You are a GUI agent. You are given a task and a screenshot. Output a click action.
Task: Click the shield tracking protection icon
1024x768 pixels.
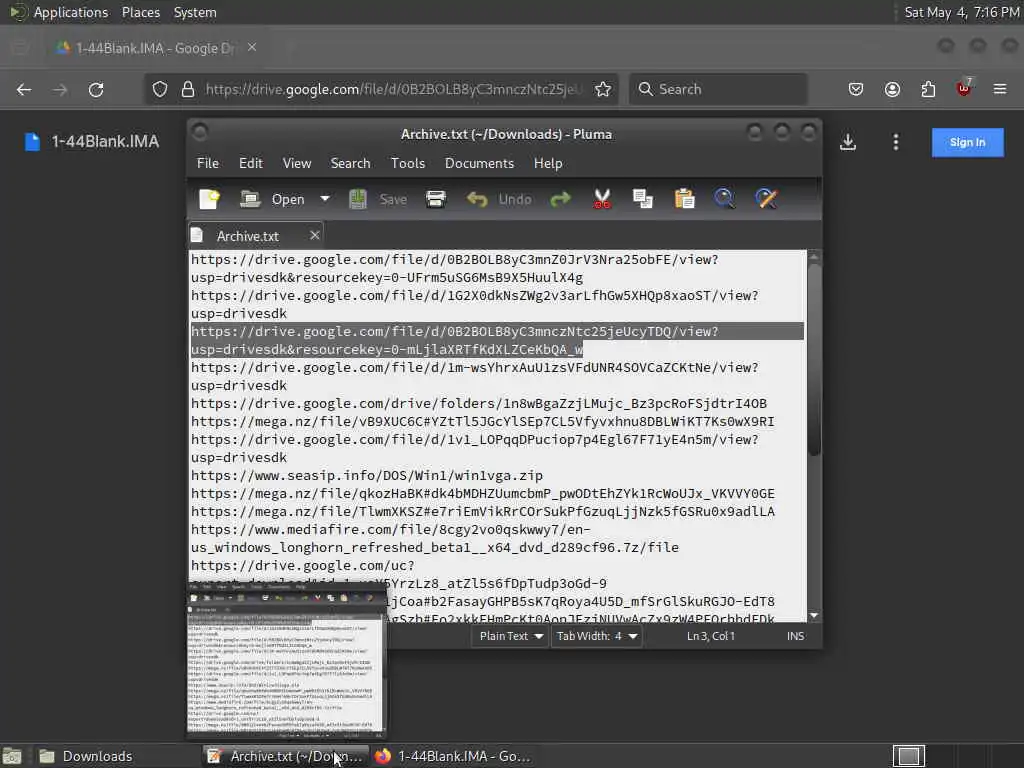[x=159, y=89]
